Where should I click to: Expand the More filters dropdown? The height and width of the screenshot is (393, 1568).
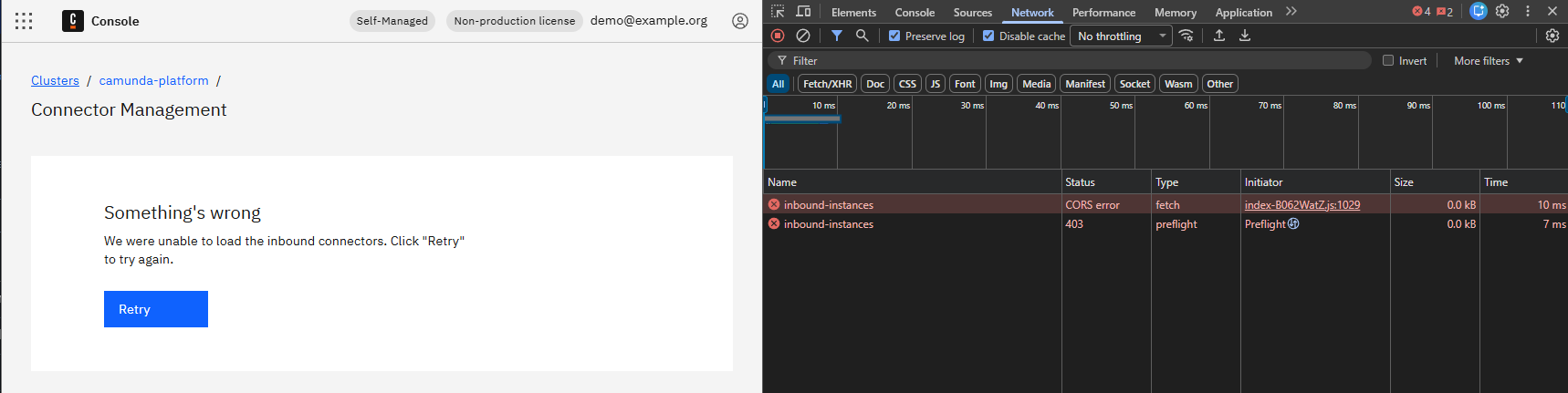pos(1488,61)
